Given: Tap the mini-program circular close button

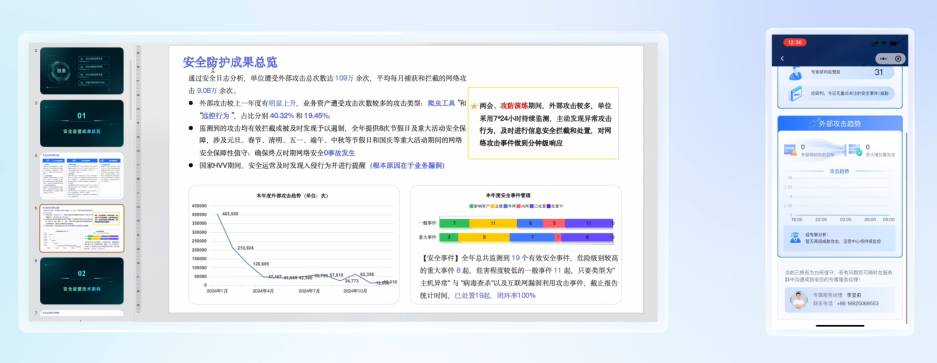Looking at the screenshot, I should click(898, 59).
